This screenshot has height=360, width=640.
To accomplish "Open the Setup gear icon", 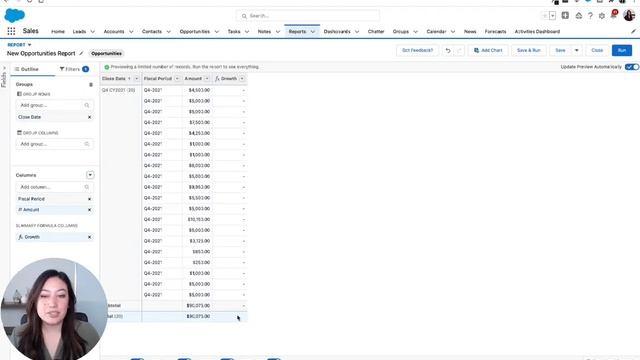I will [x=602, y=16].
